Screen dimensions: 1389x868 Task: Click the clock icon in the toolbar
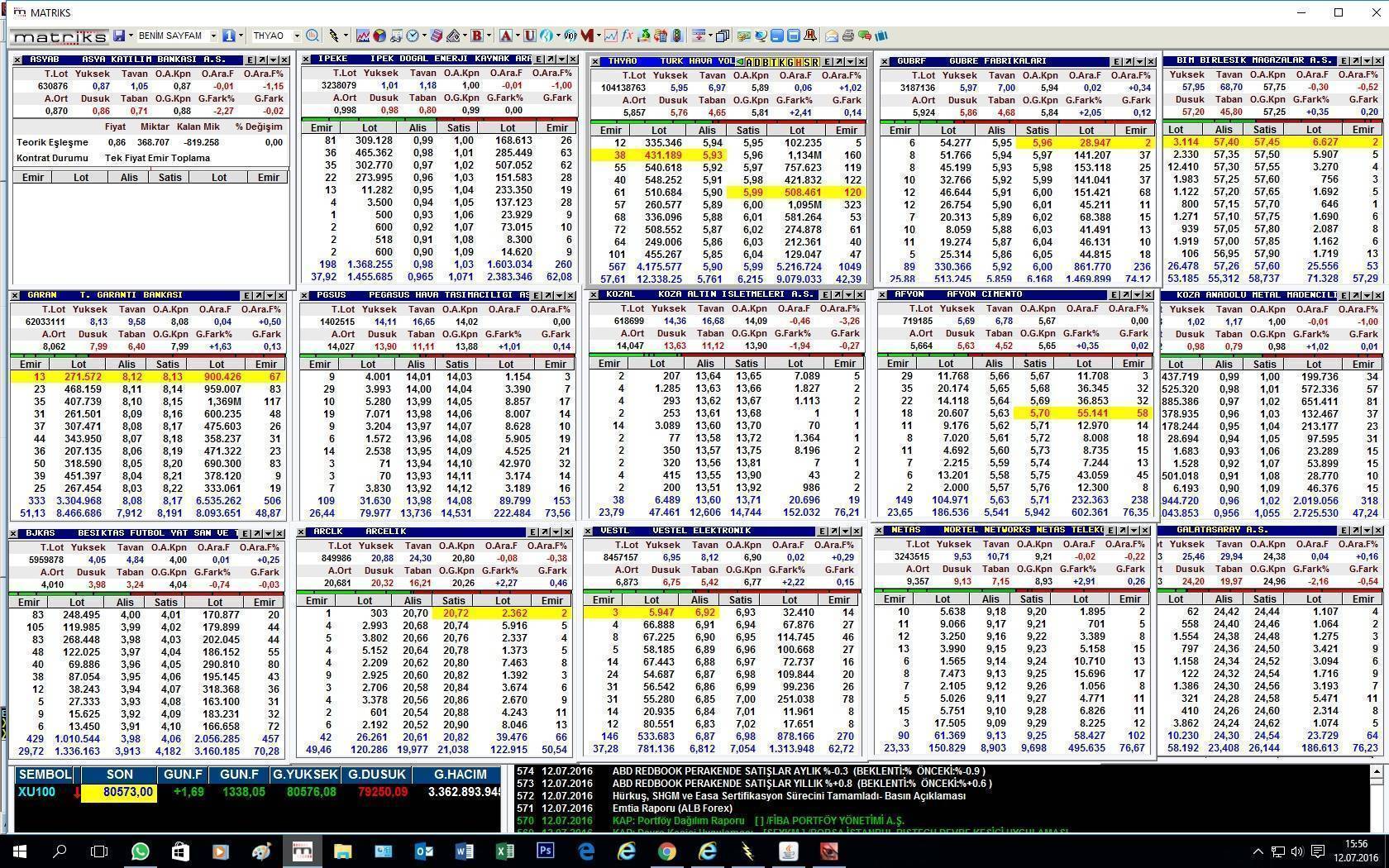point(412,36)
